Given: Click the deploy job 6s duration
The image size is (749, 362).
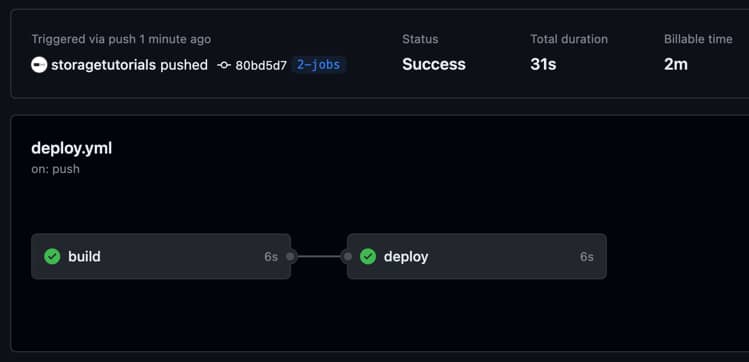Looking at the screenshot, I should point(587,257).
